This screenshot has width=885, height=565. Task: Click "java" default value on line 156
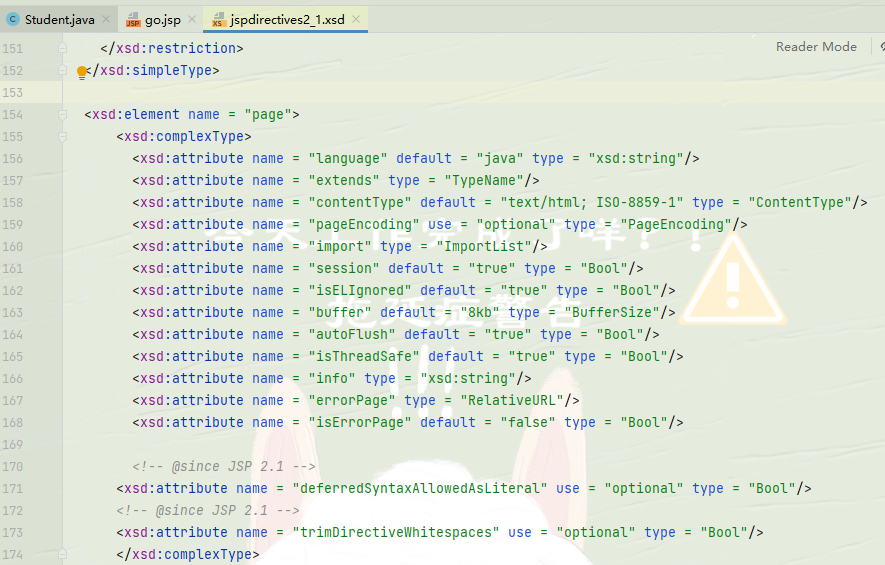point(500,159)
